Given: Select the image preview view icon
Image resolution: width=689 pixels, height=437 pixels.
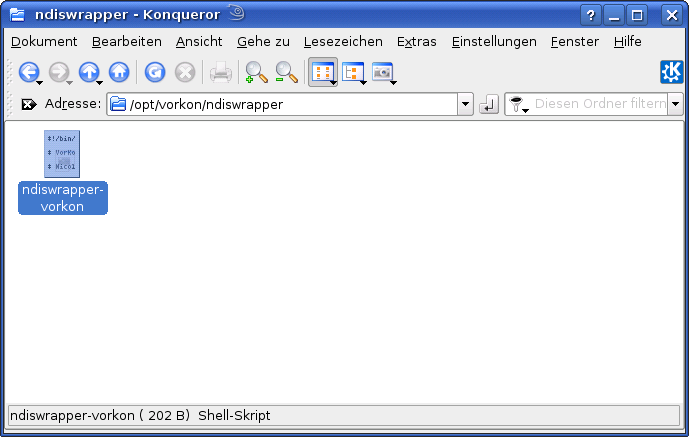Looking at the screenshot, I should [382, 72].
